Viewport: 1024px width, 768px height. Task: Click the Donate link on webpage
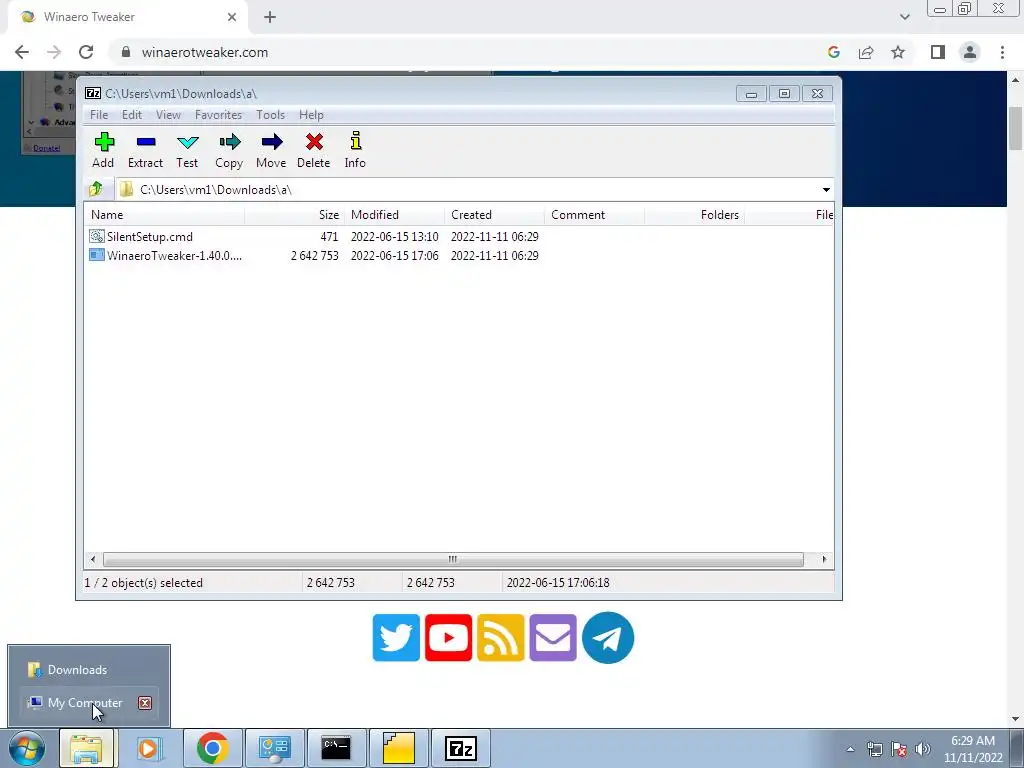tap(46, 148)
